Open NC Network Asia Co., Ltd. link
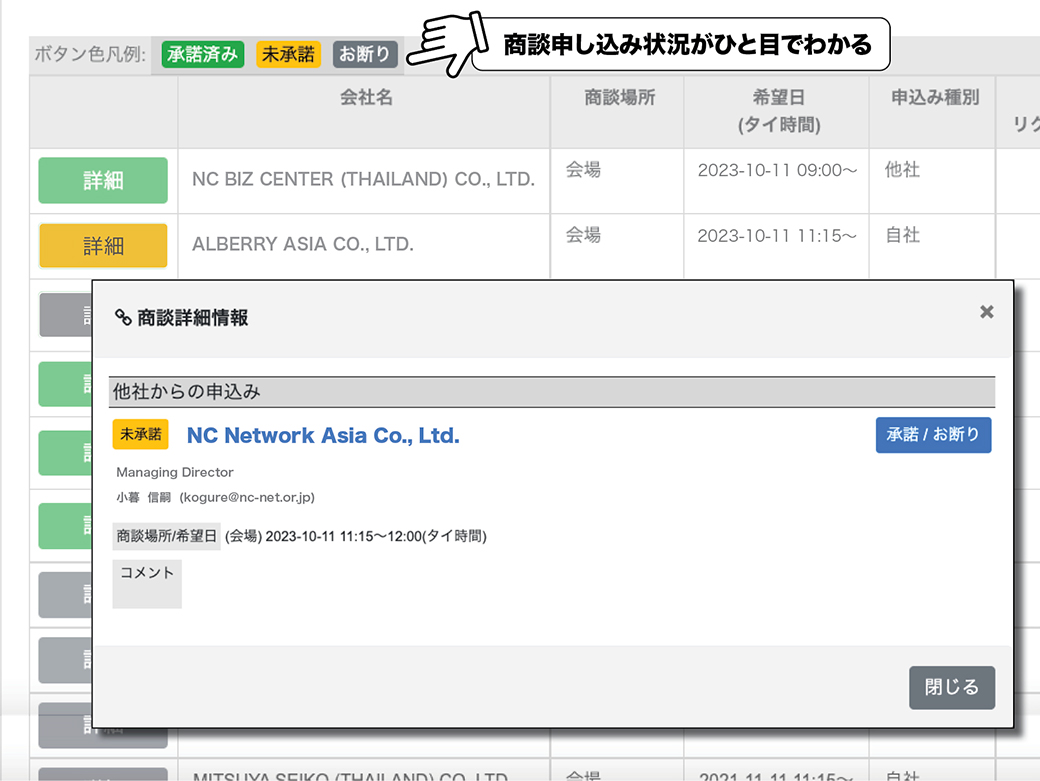Viewport: 1040px width, 781px height. click(323, 436)
